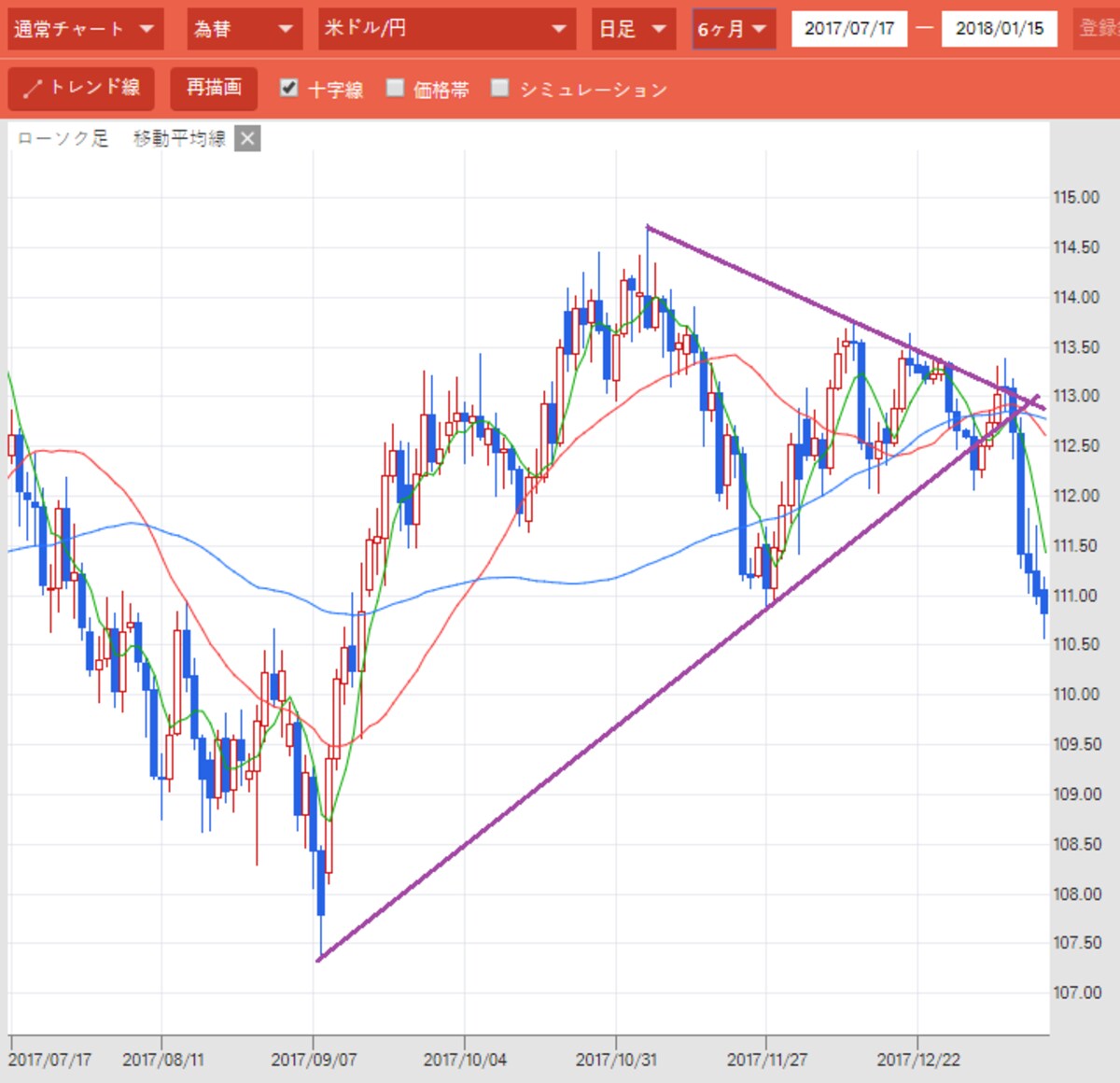
Task: Expand the 米ドル/円 currency pair dropdown
Action: pyautogui.click(x=446, y=29)
